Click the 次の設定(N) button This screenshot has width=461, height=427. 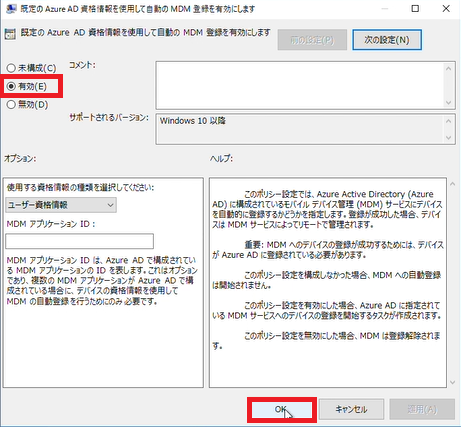pyautogui.click(x=387, y=40)
